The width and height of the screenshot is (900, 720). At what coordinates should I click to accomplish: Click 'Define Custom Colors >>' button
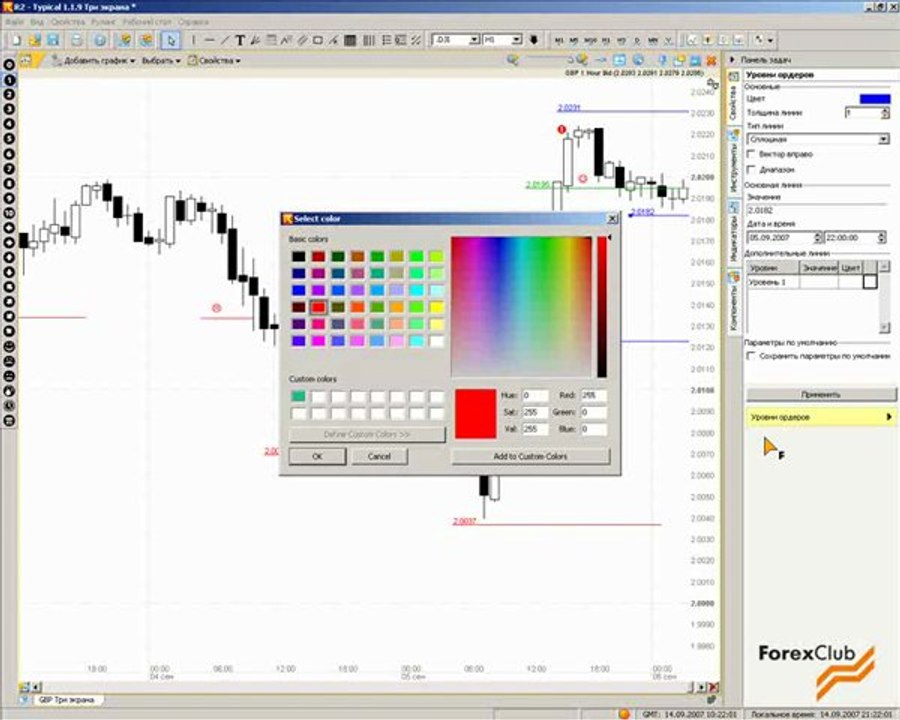[367, 434]
